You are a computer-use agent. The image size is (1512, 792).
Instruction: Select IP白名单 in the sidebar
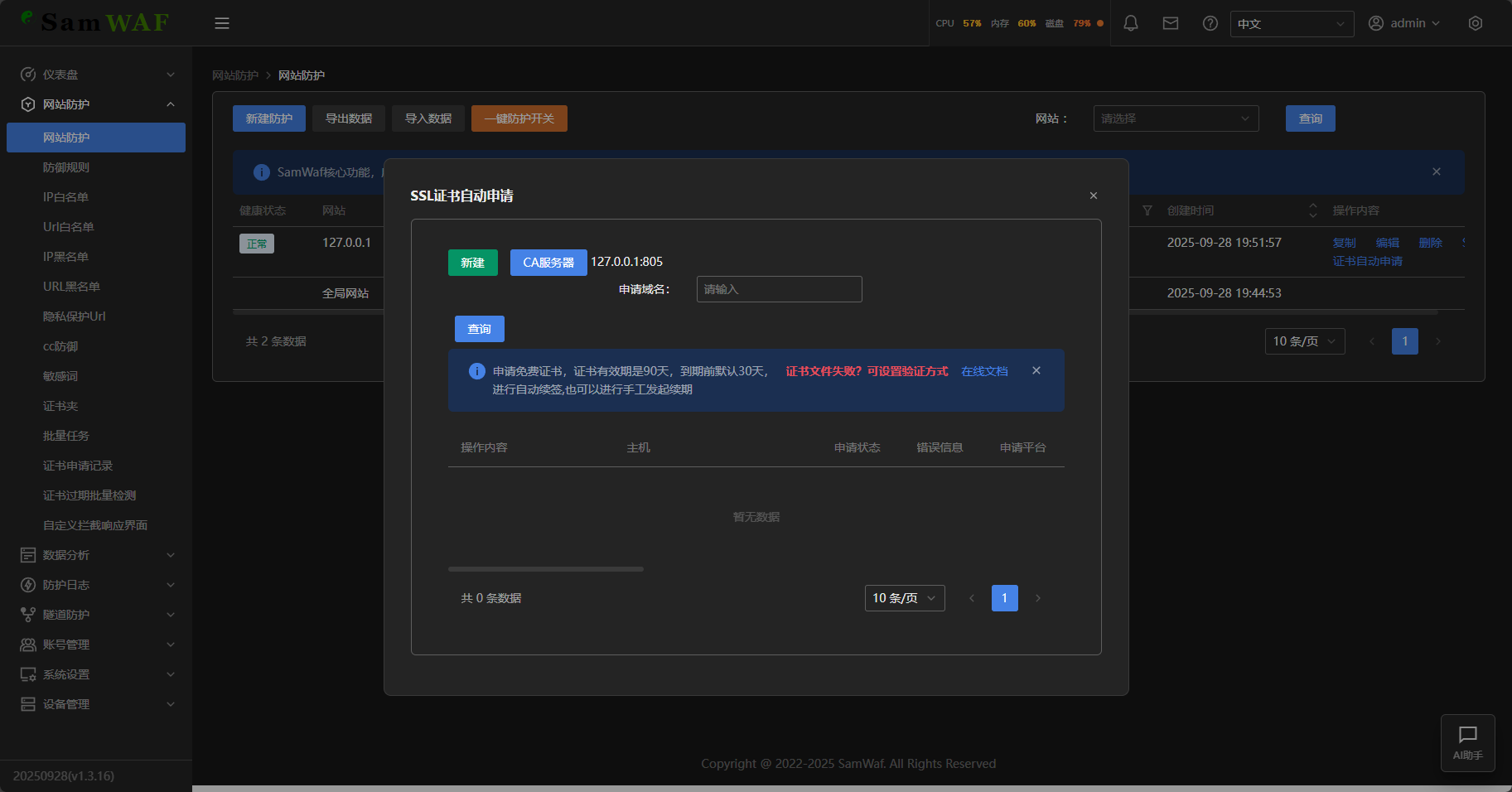click(65, 197)
